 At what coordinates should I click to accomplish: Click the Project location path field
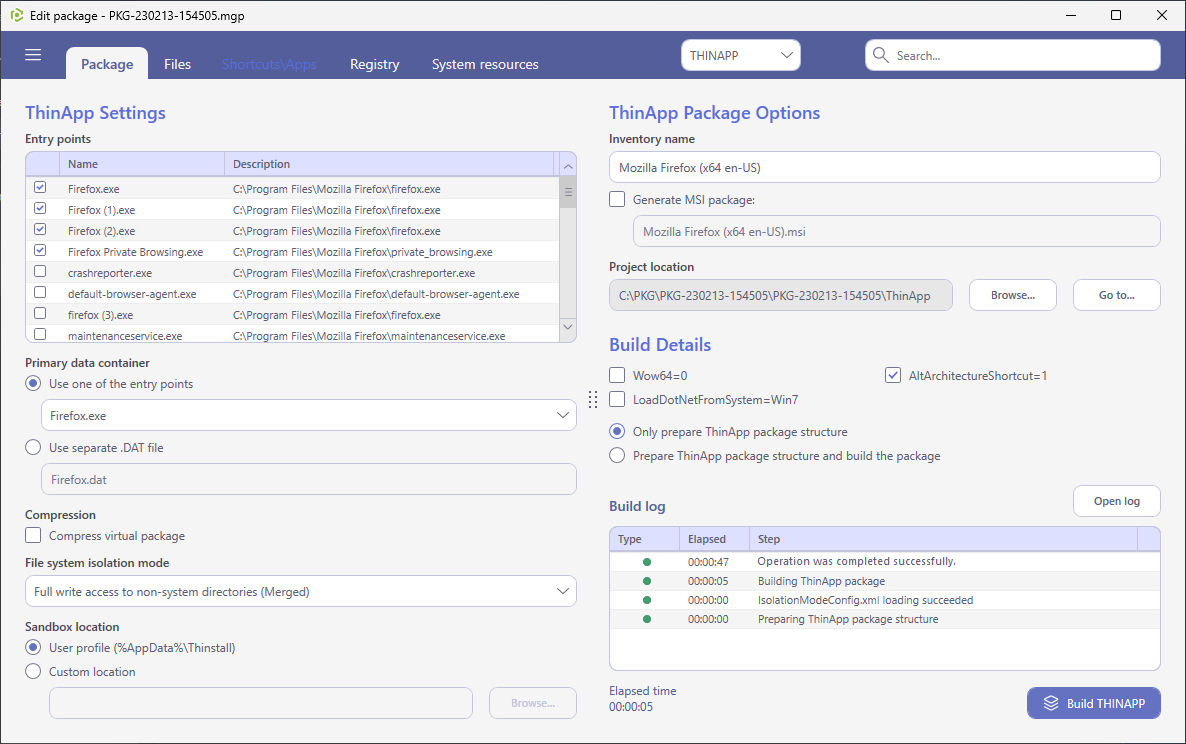[781, 295]
